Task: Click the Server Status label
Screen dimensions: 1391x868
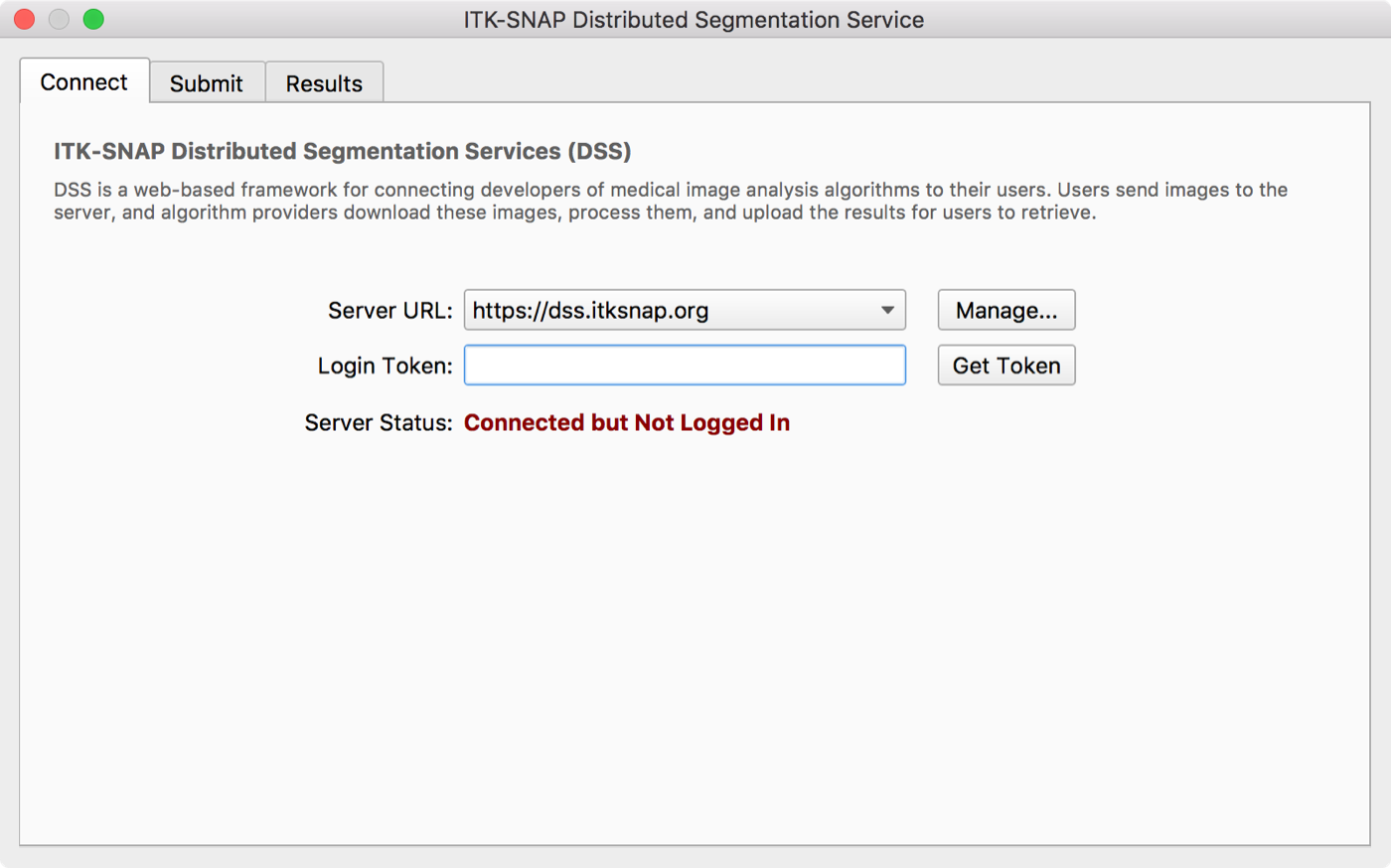Action: click(x=379, y=423)
